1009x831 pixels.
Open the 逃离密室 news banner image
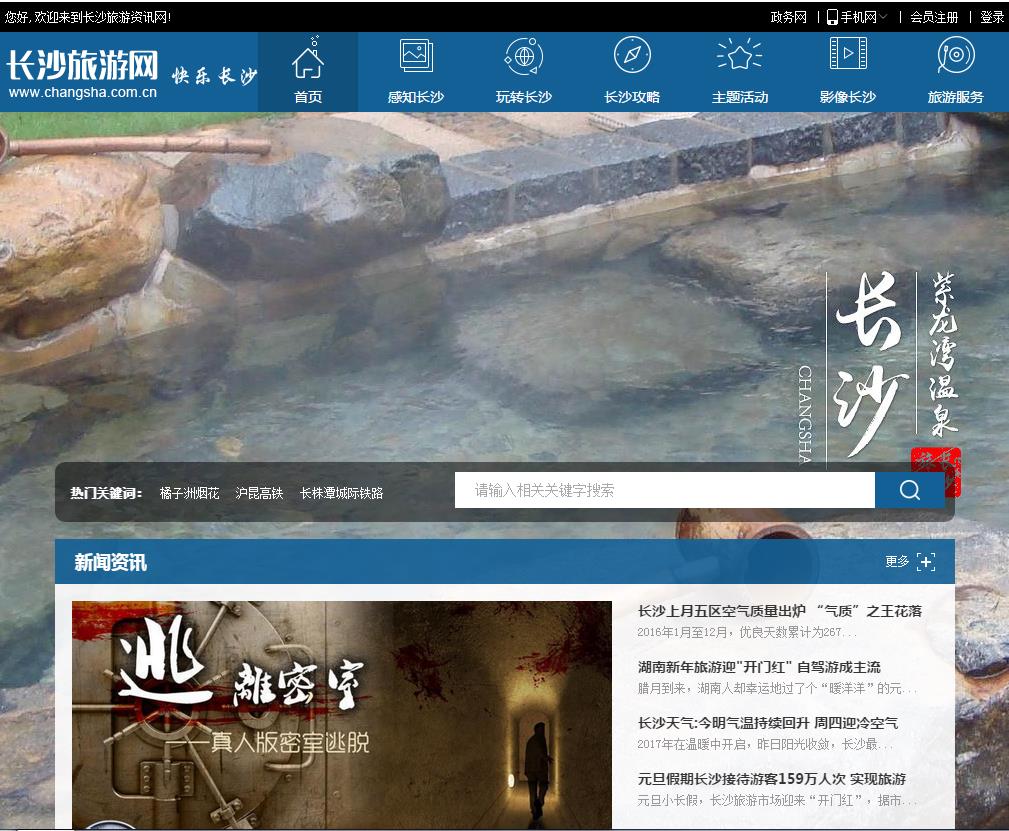tap(342, 715)
